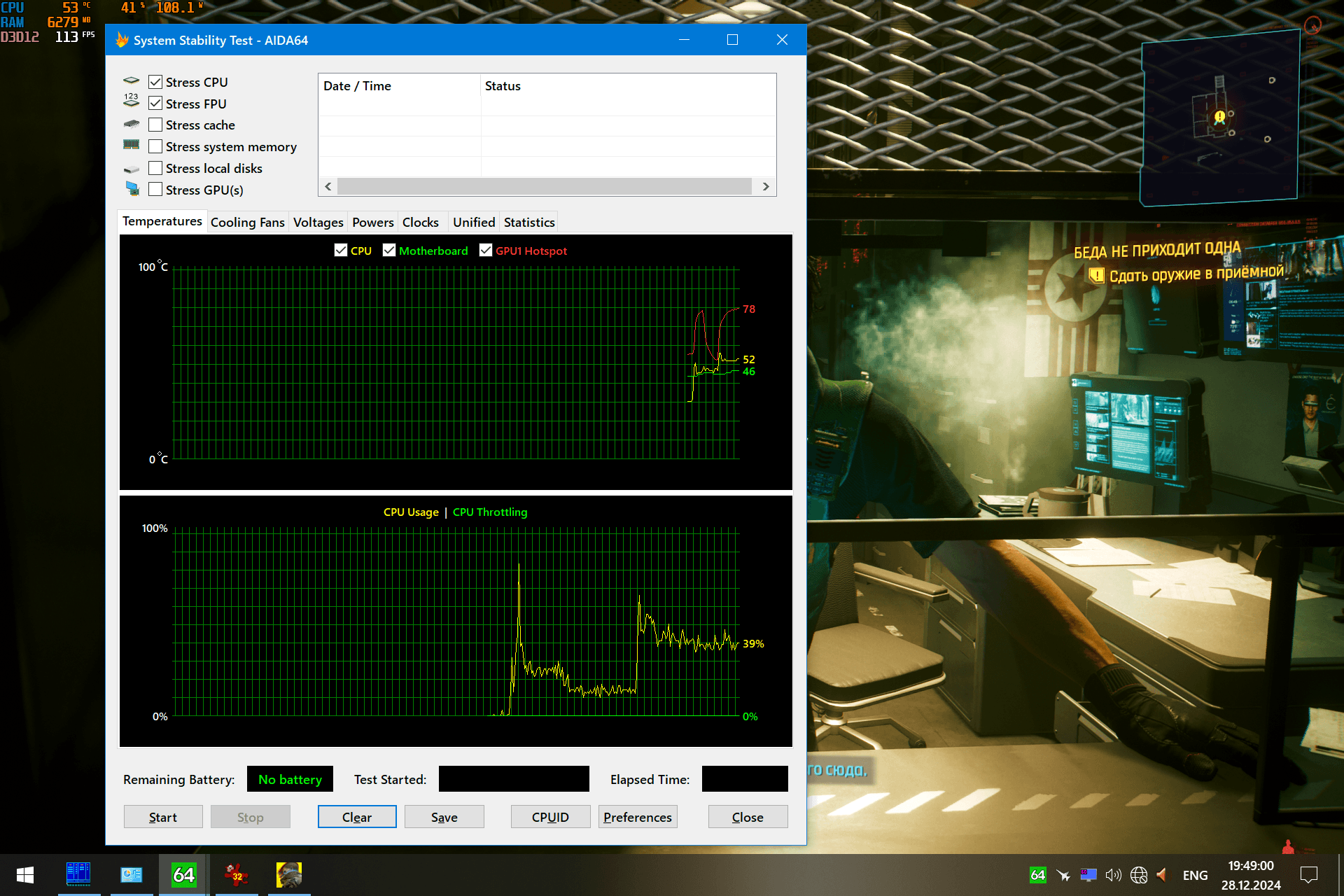Click the local disks drive icon
This screenshot has width=1344, height=896.
coord(131,169)
